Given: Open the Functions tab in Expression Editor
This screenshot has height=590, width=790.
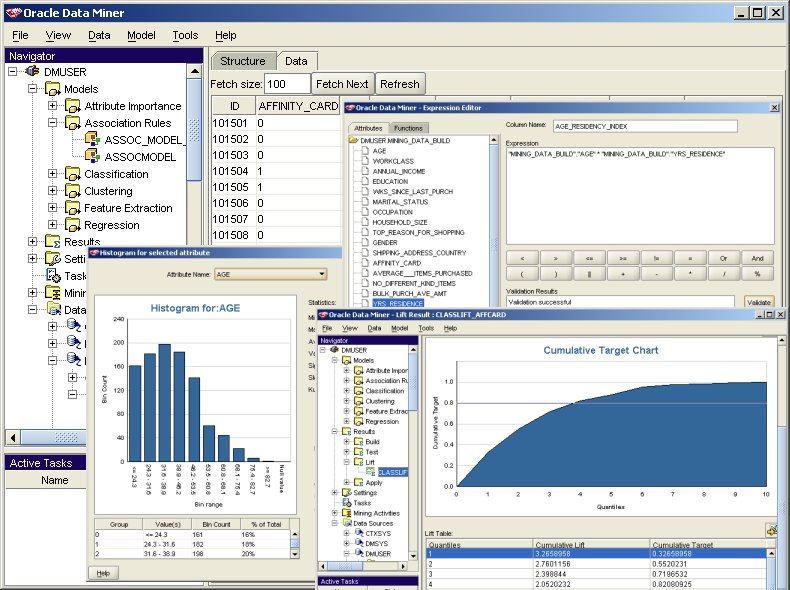Looking at the screenshot, I should click(407, 128).
